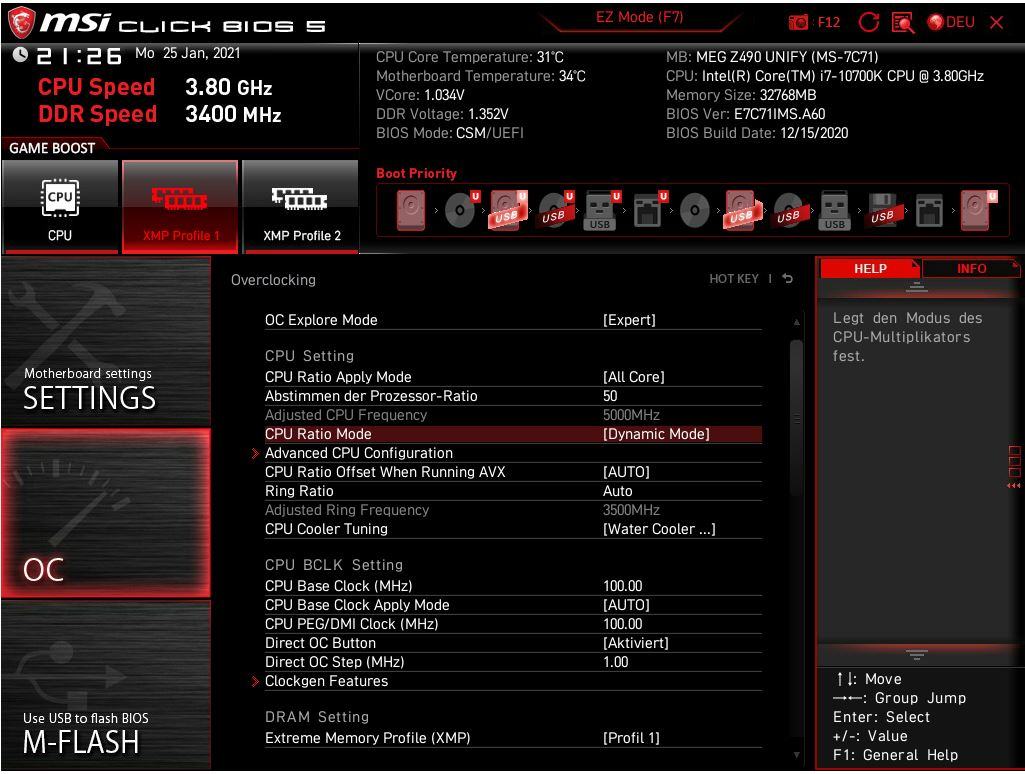
Task: Click the scrollbar down arrow
Action: pyautogui.click(x=796, y=755)
